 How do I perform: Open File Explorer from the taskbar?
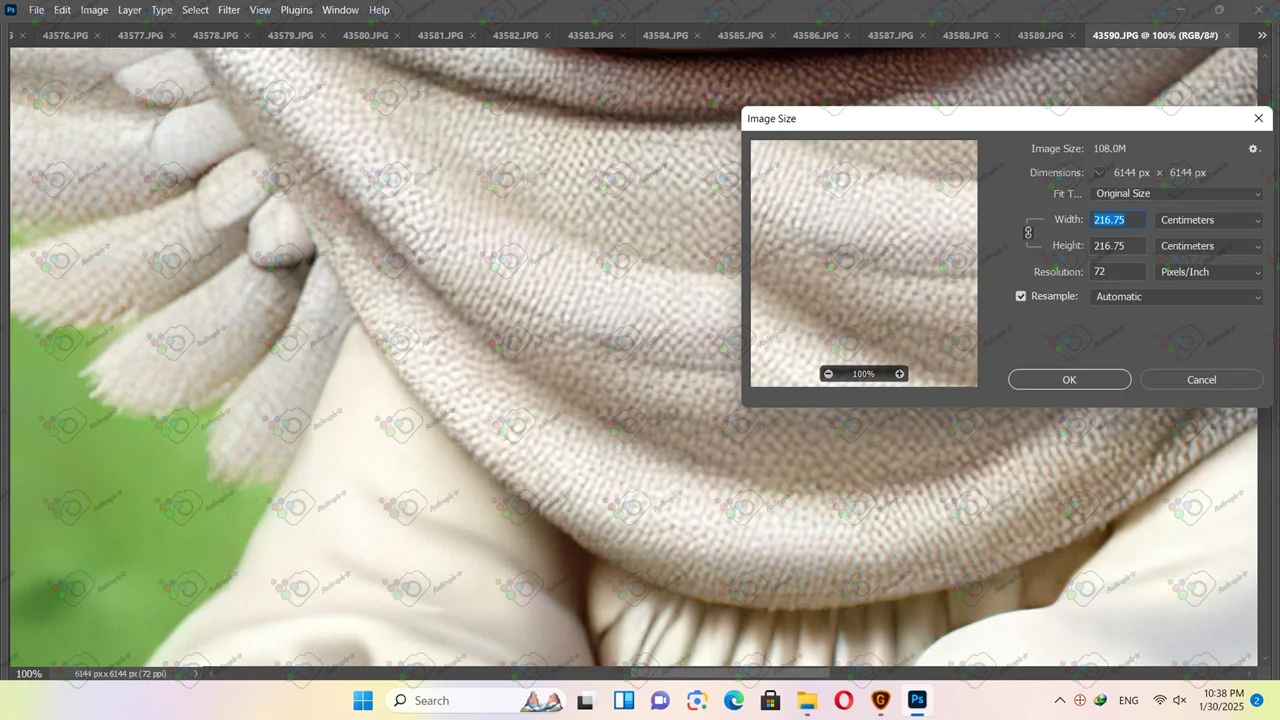[807, 701]
